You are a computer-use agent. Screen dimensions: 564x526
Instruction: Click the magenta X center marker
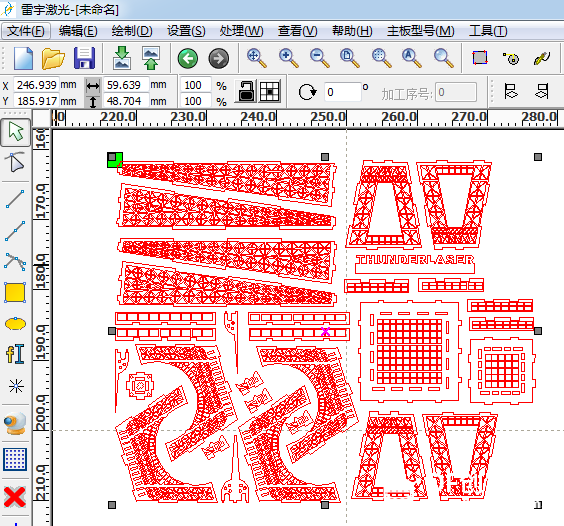325,332
